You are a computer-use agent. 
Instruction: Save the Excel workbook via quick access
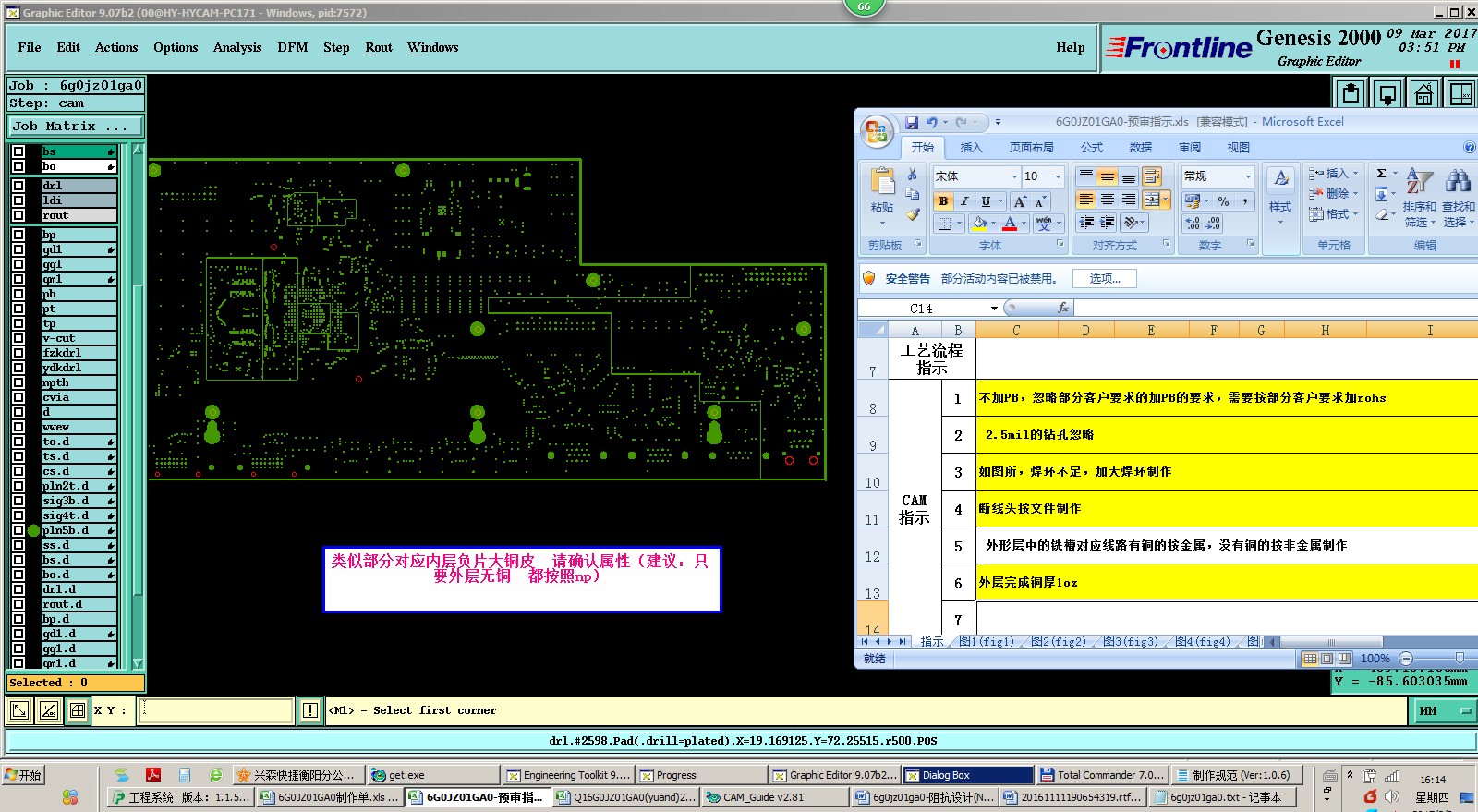(912, 122)
